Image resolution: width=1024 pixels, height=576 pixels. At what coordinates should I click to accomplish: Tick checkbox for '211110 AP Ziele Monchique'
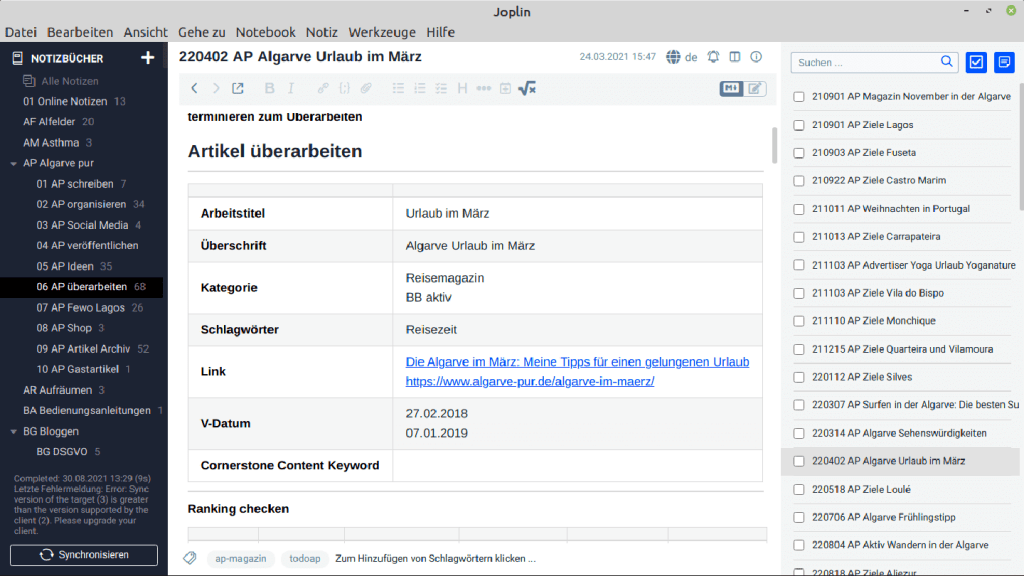(799, 321)
